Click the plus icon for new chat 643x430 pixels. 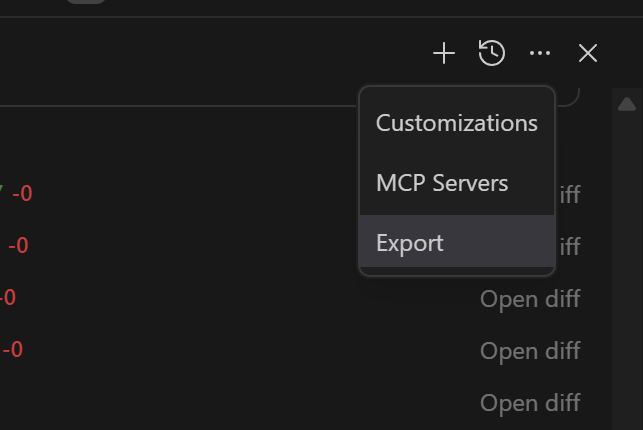pyautogui.click(x=444, y=53)
